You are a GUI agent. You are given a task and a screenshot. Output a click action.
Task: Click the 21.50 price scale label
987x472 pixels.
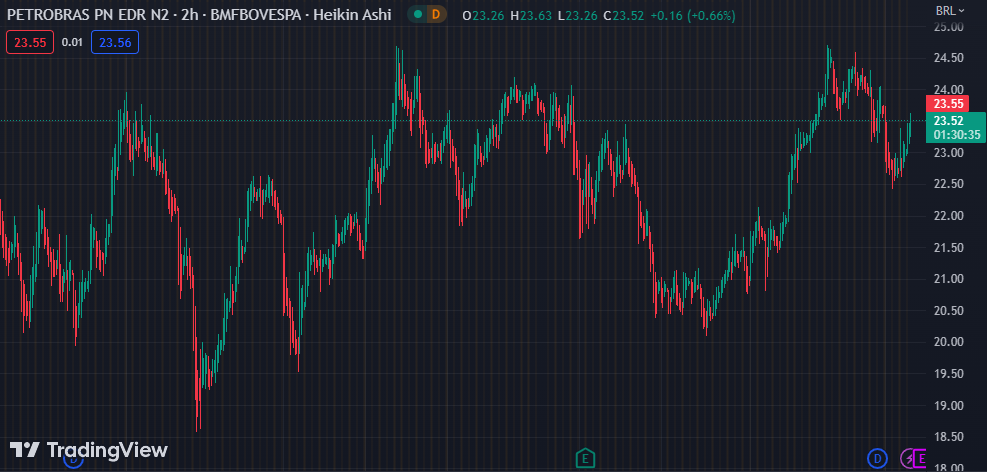coord(949,248)
